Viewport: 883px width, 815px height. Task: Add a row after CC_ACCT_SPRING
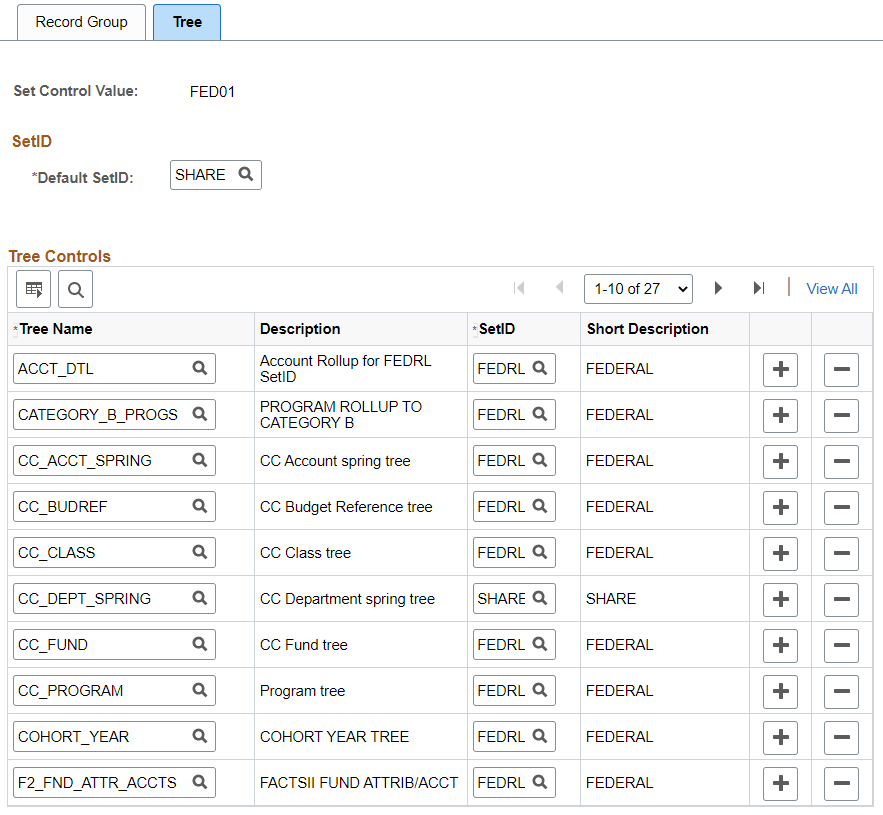pos(781,461)
